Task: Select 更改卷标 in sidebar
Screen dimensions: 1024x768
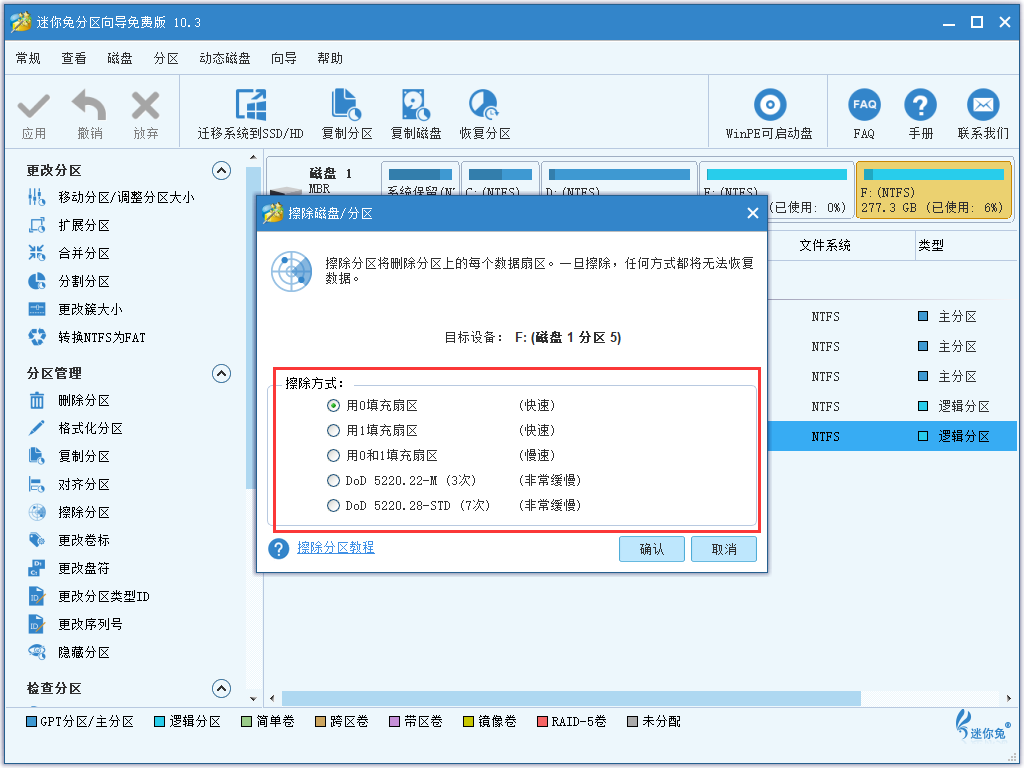Action: 69,541
